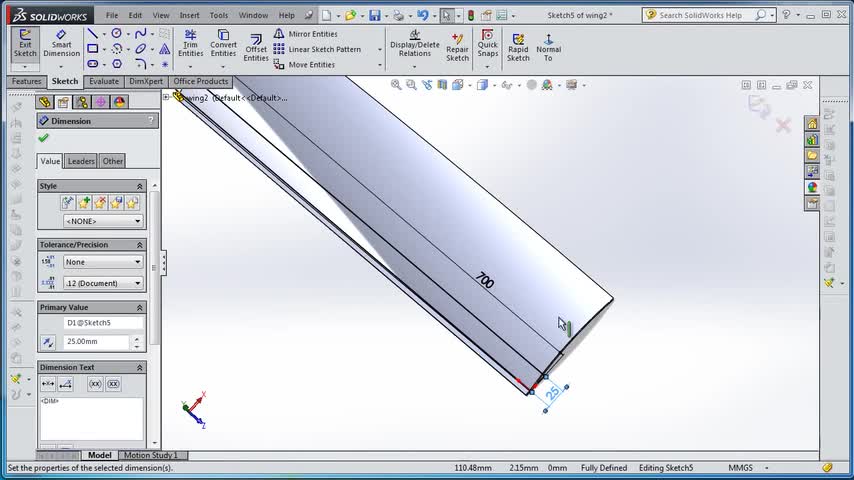Switch to the Leaders tab

pyautogui.click(x=81, y=161)
